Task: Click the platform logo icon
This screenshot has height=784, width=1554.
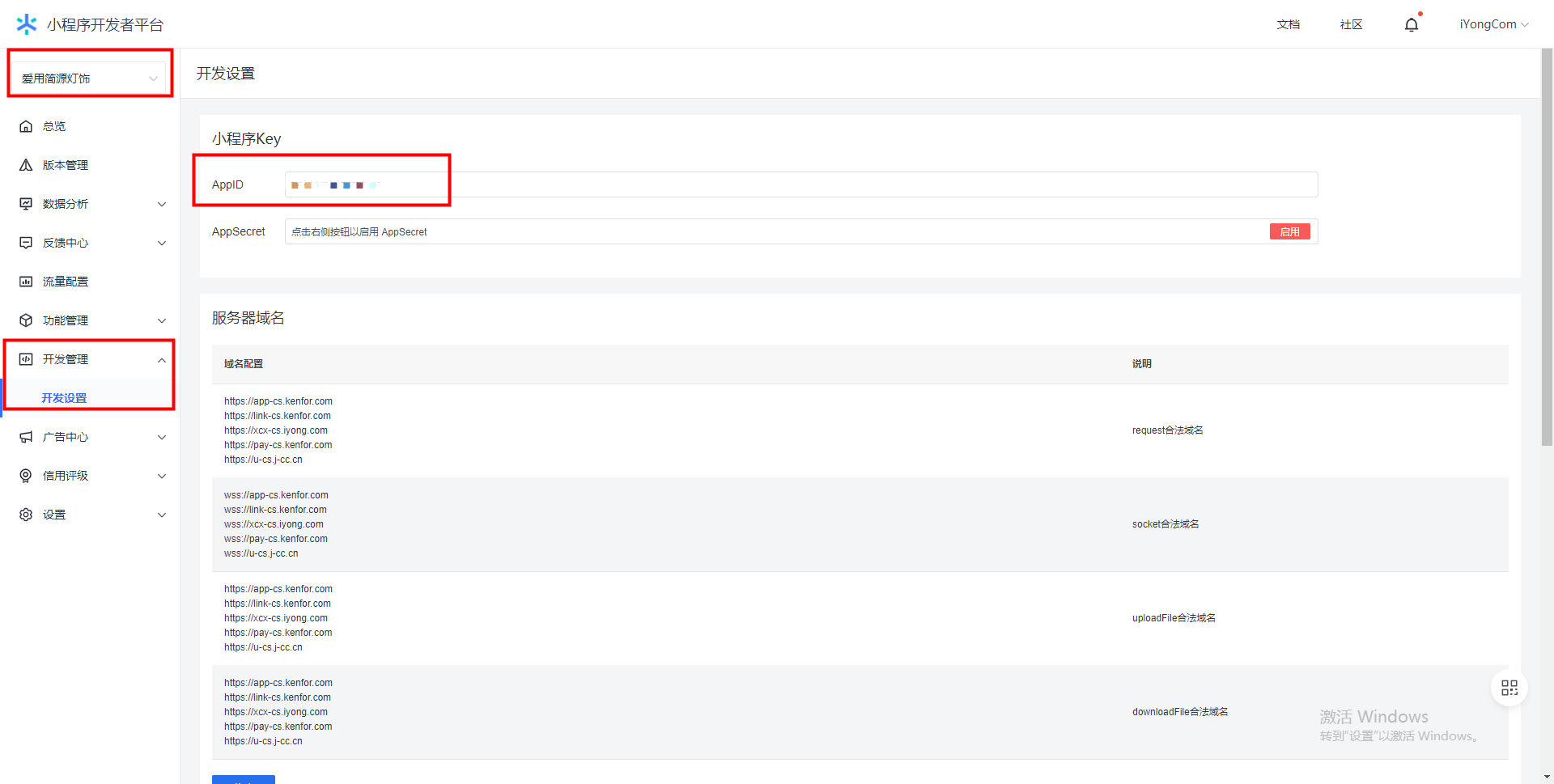Action: click(27, 24)
